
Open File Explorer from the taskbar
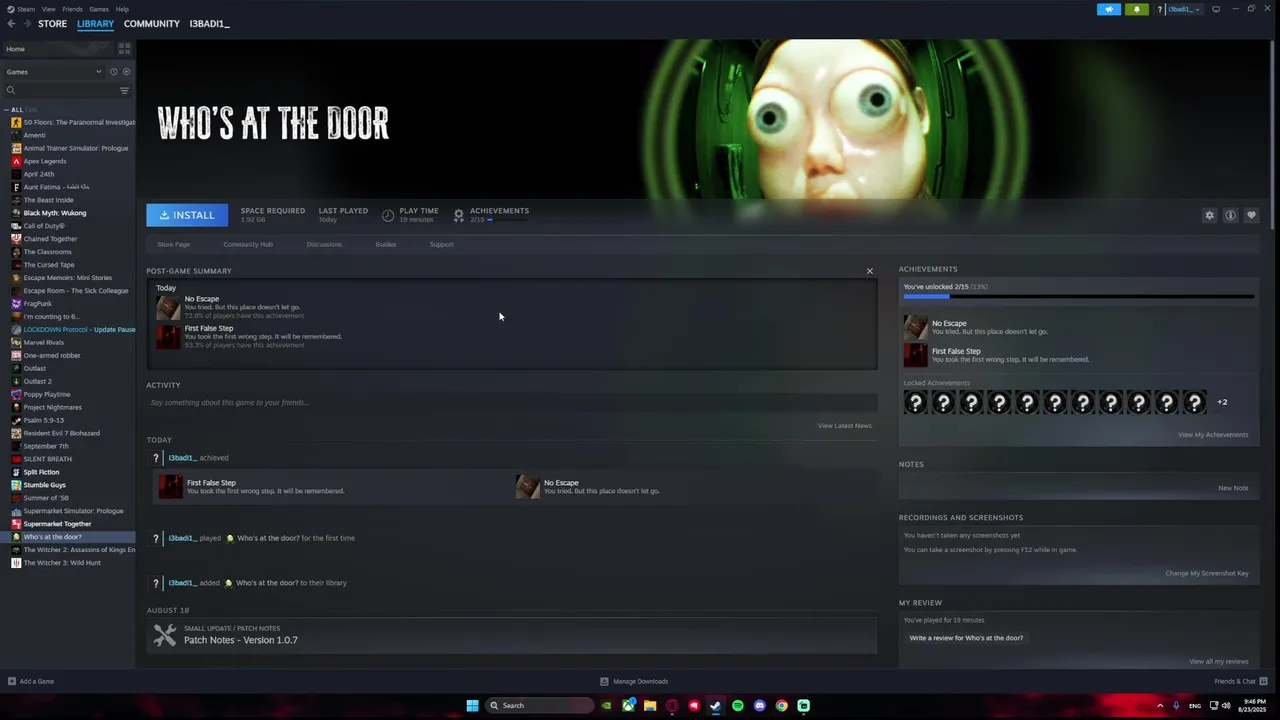click(650, 705)
